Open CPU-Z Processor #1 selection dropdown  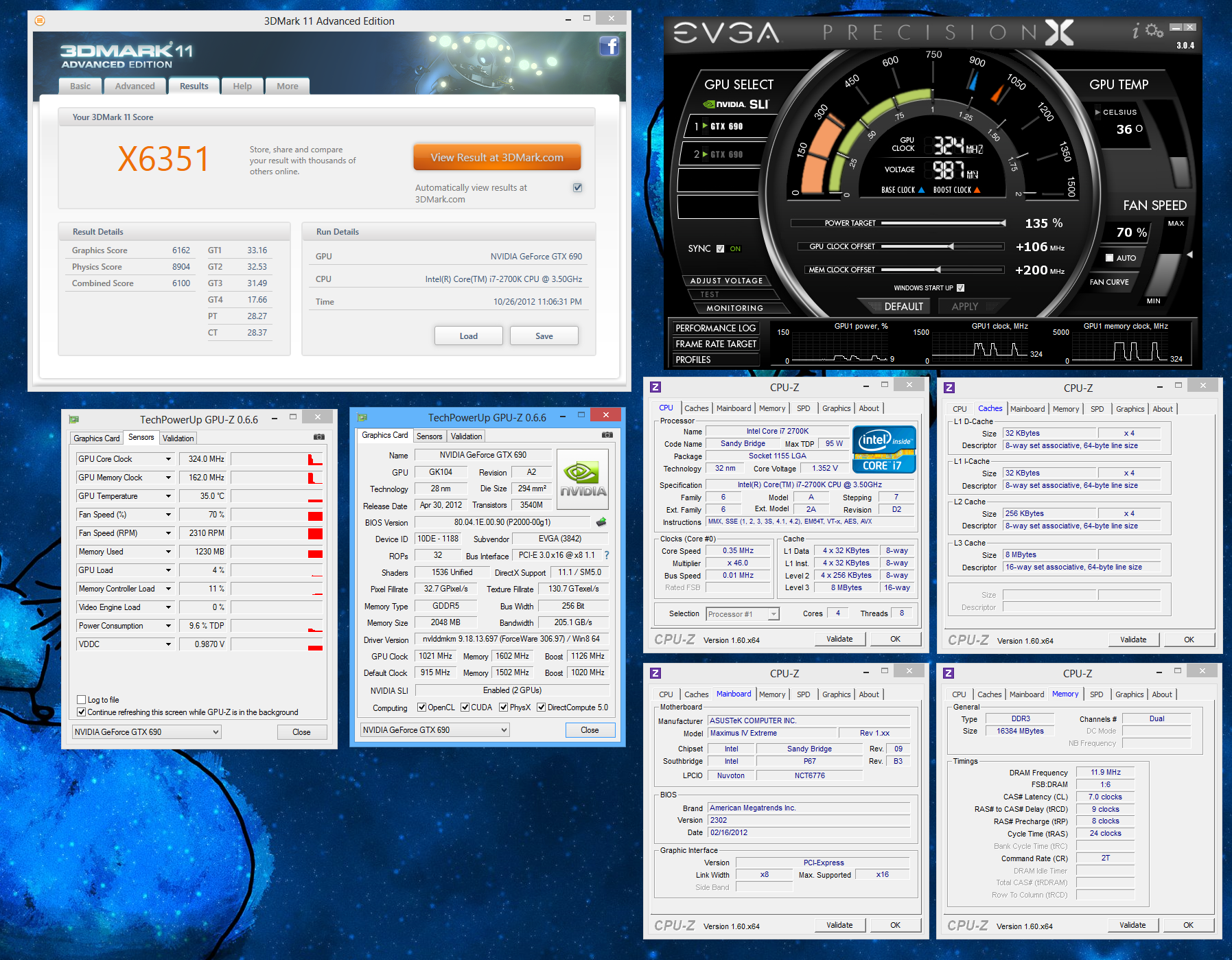(x=743, y=614)
